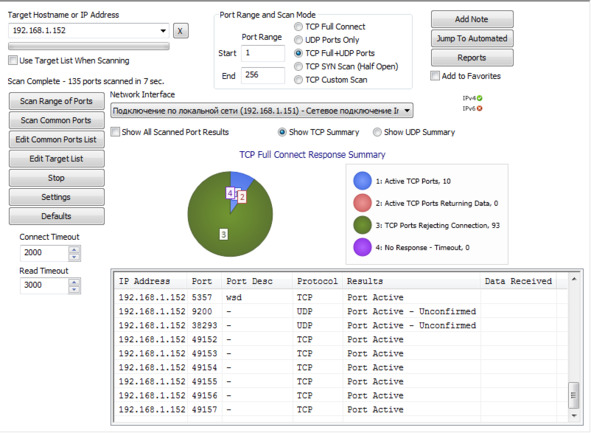
Task: Open the Target Hostname dropdown list
Action: (163, 31)
